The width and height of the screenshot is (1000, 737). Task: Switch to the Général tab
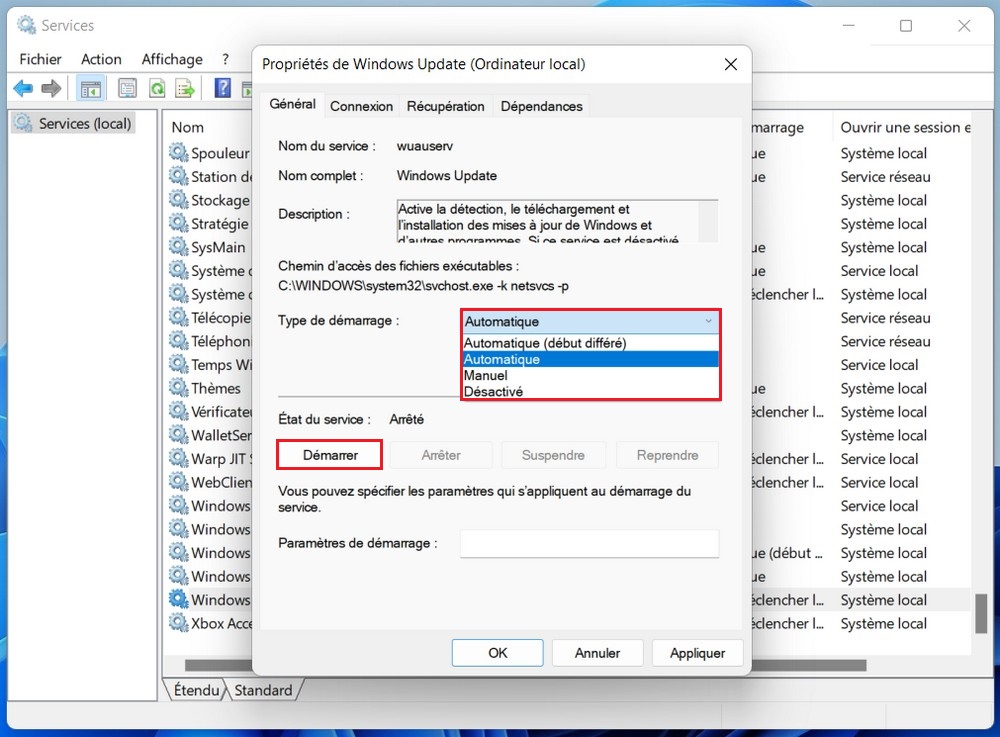pos(293,104)
